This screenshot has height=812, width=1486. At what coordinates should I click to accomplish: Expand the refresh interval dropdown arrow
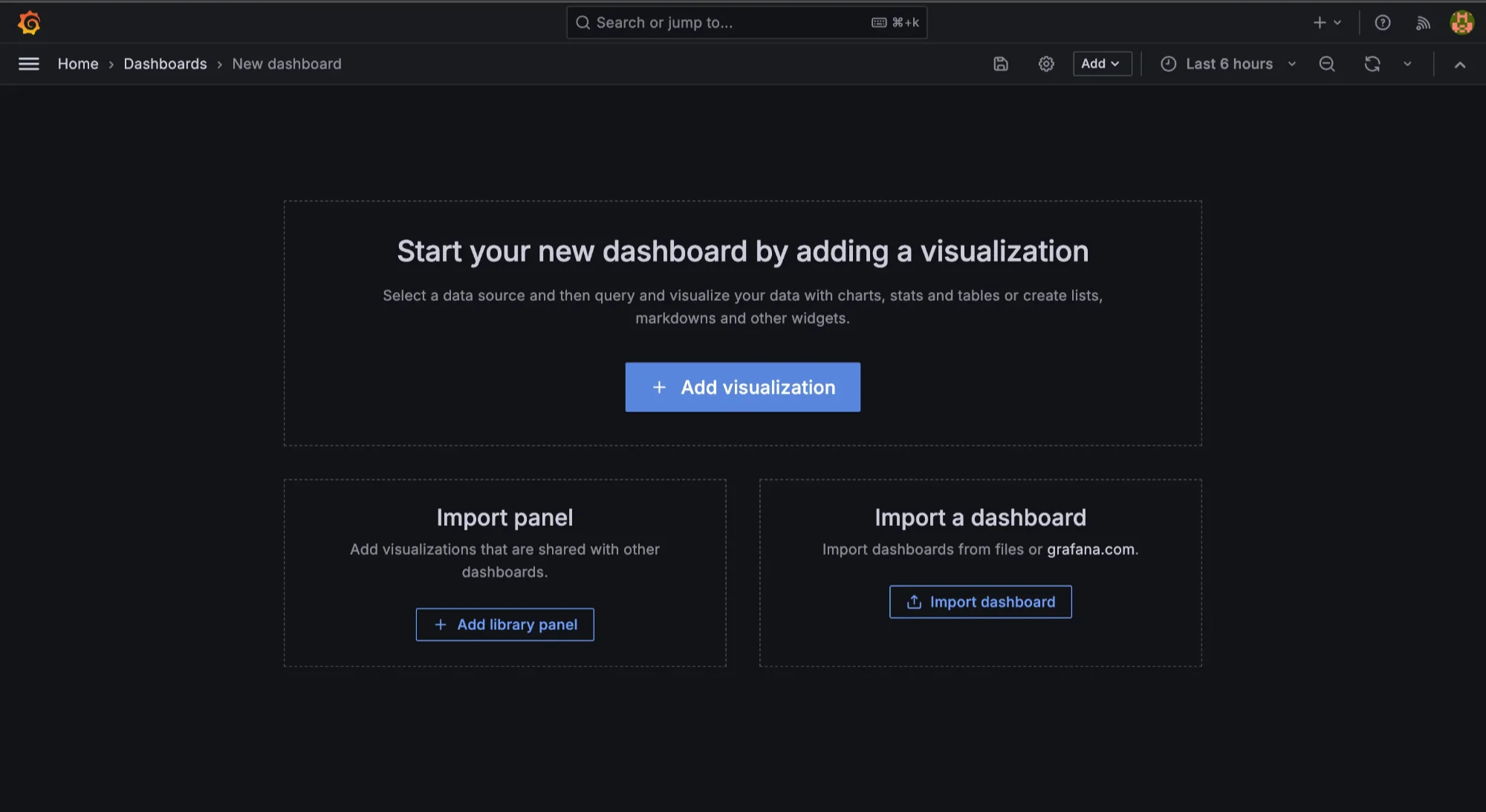coord(1407,64)
